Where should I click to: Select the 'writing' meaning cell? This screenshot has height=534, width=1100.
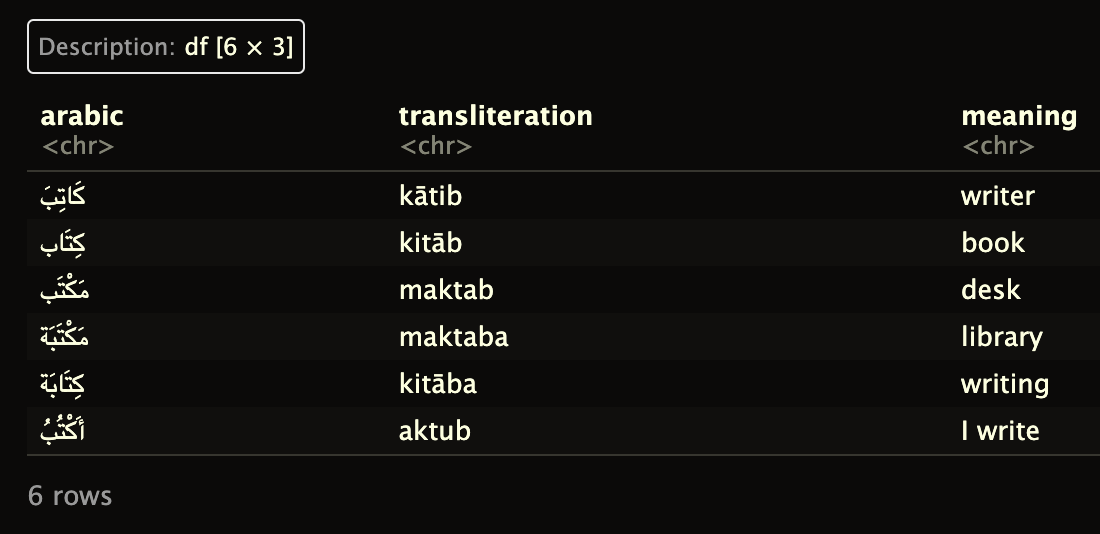tap(1005, 384)
